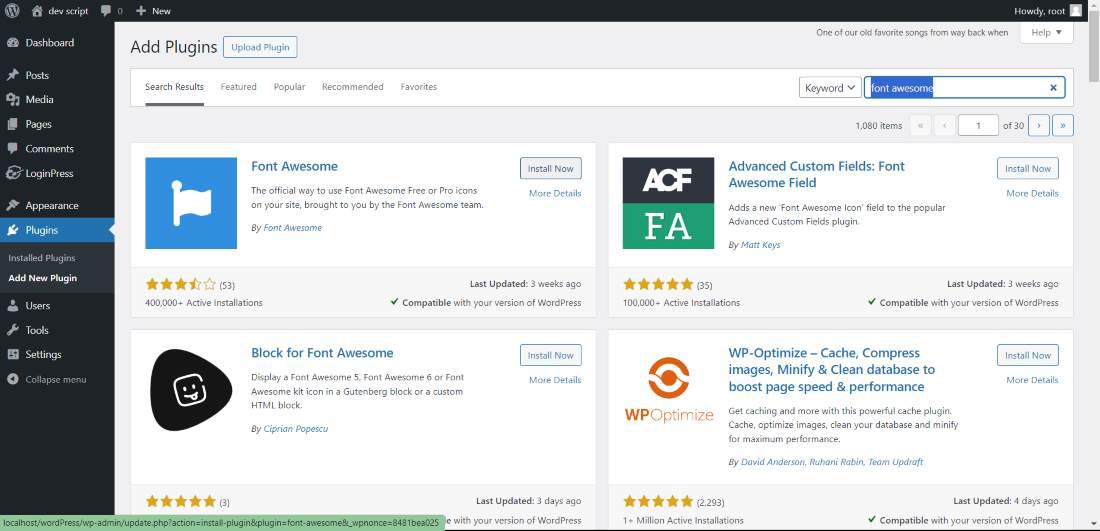The height and width of the screenshot is (531, 1100).
Task: Install the Font Awesome plugin
Action: pyautogui.click(x=550, y=169)
